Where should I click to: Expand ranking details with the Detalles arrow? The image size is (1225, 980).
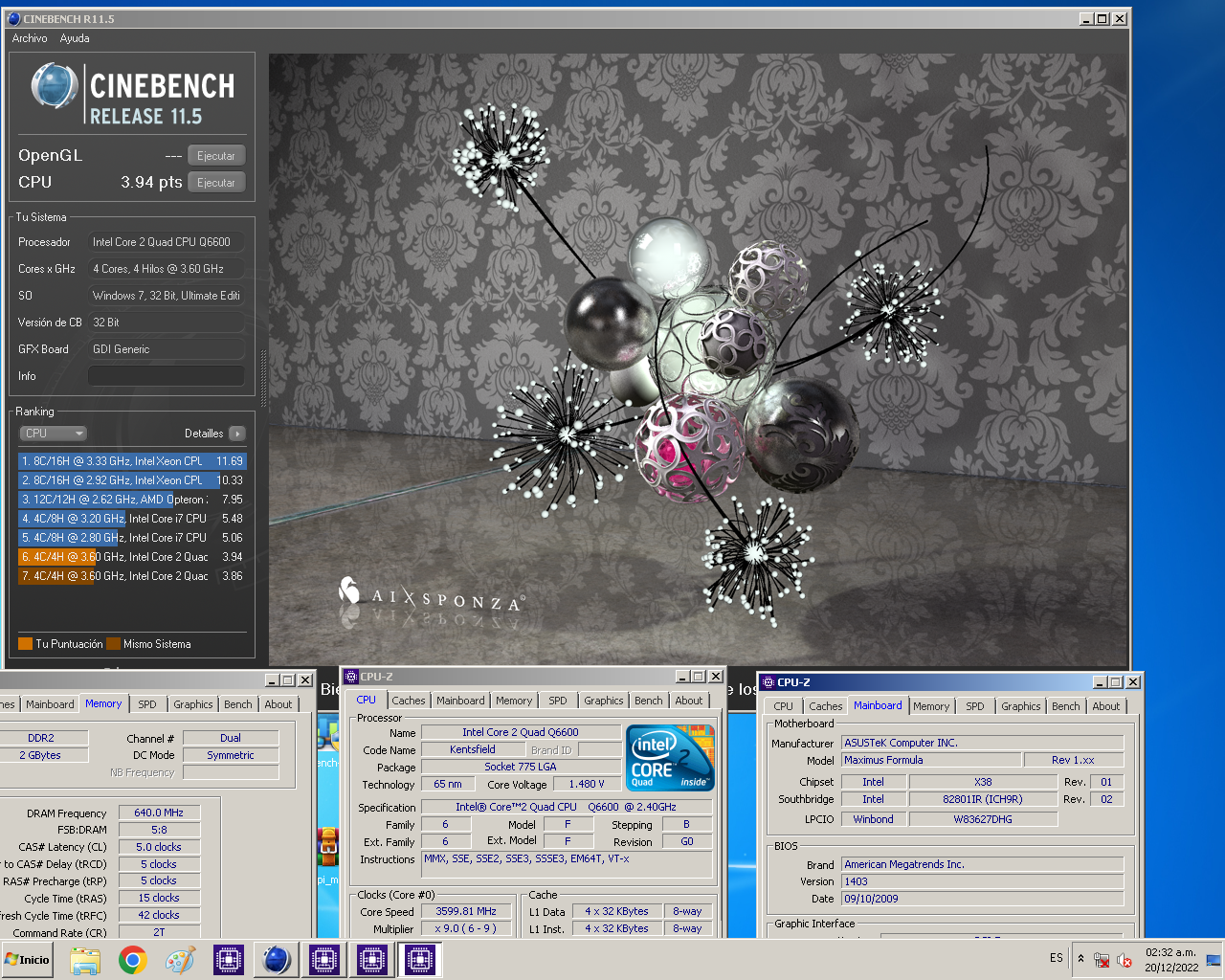tap(237, 434)
